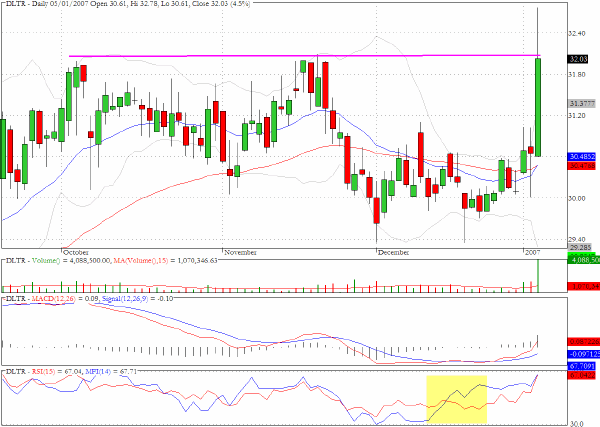This screenshot has height=427, width=600.
Task: Click the yellow highlighted RSI divergence region
Action: pyautogui.click(x=457, y=399)
